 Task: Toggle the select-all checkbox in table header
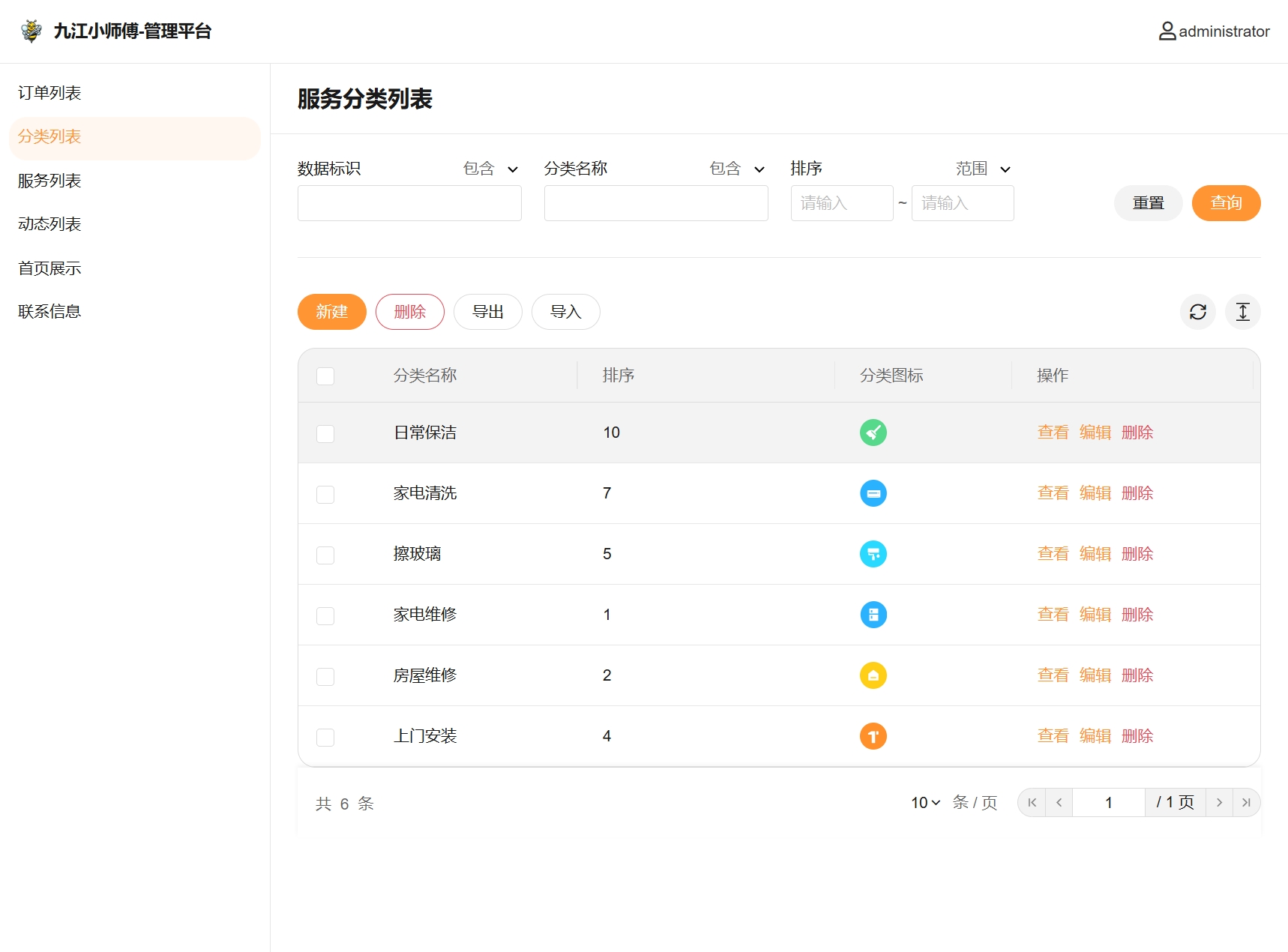tap(325, 376)
